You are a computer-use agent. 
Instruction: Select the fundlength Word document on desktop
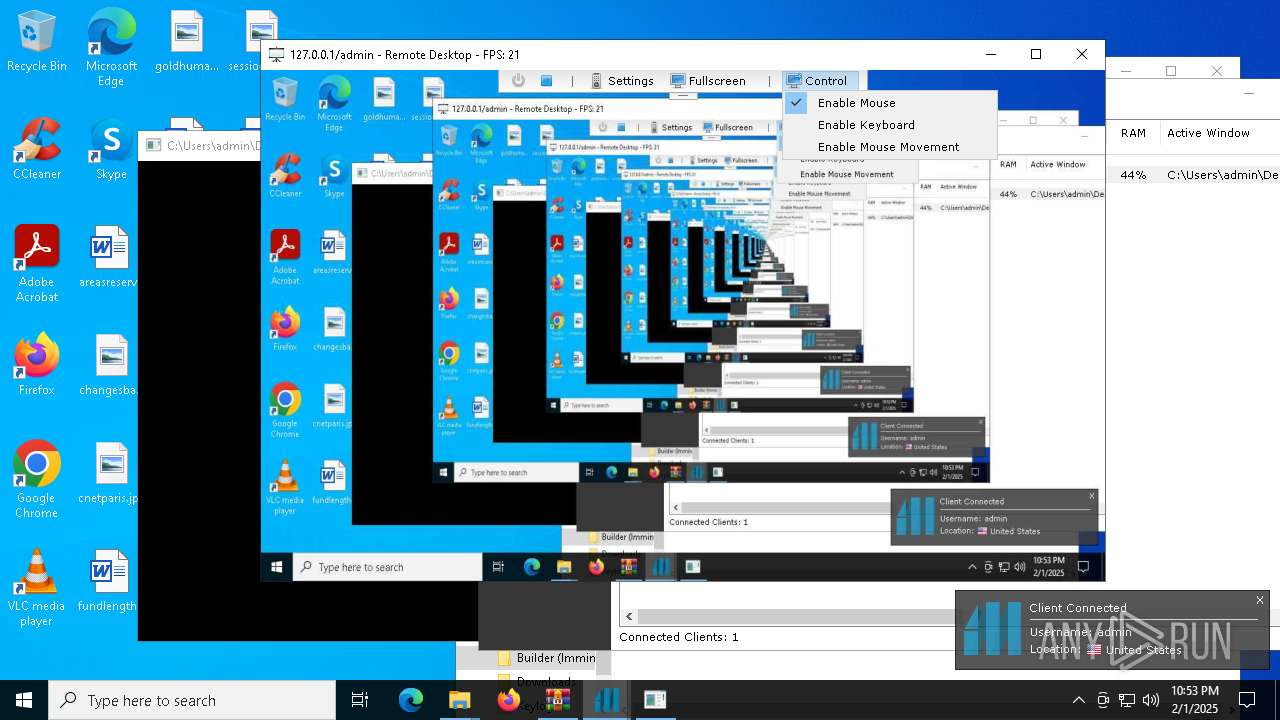click(109, 581)
